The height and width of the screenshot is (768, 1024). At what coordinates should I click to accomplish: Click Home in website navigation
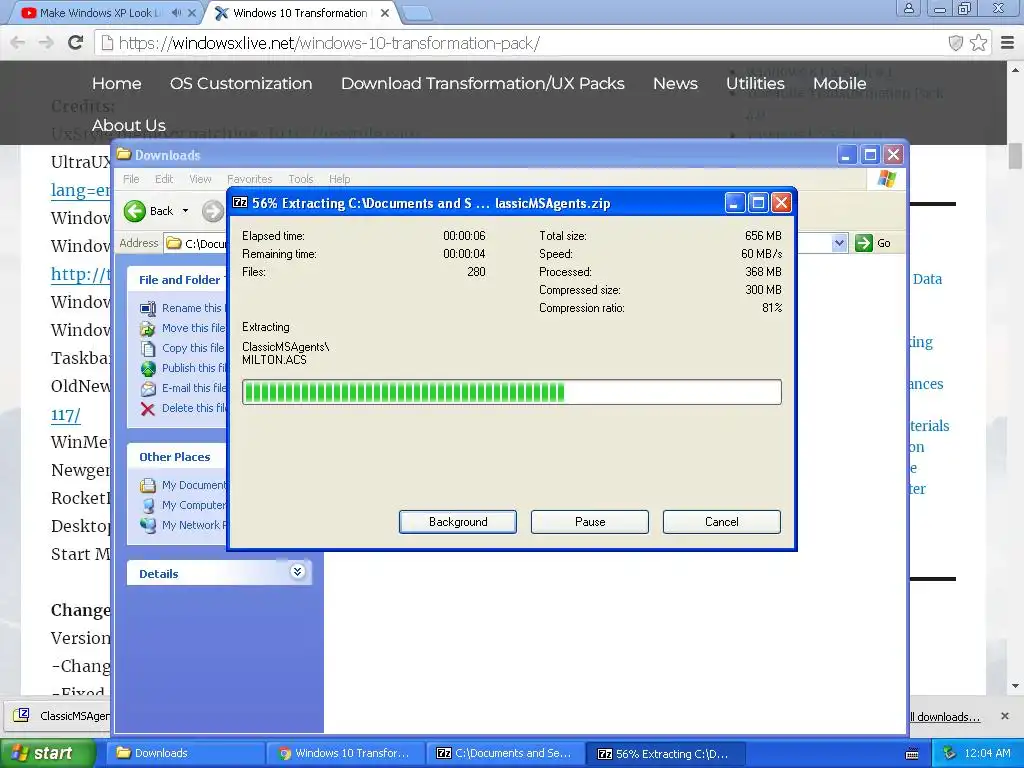click(x=117, y=84)
